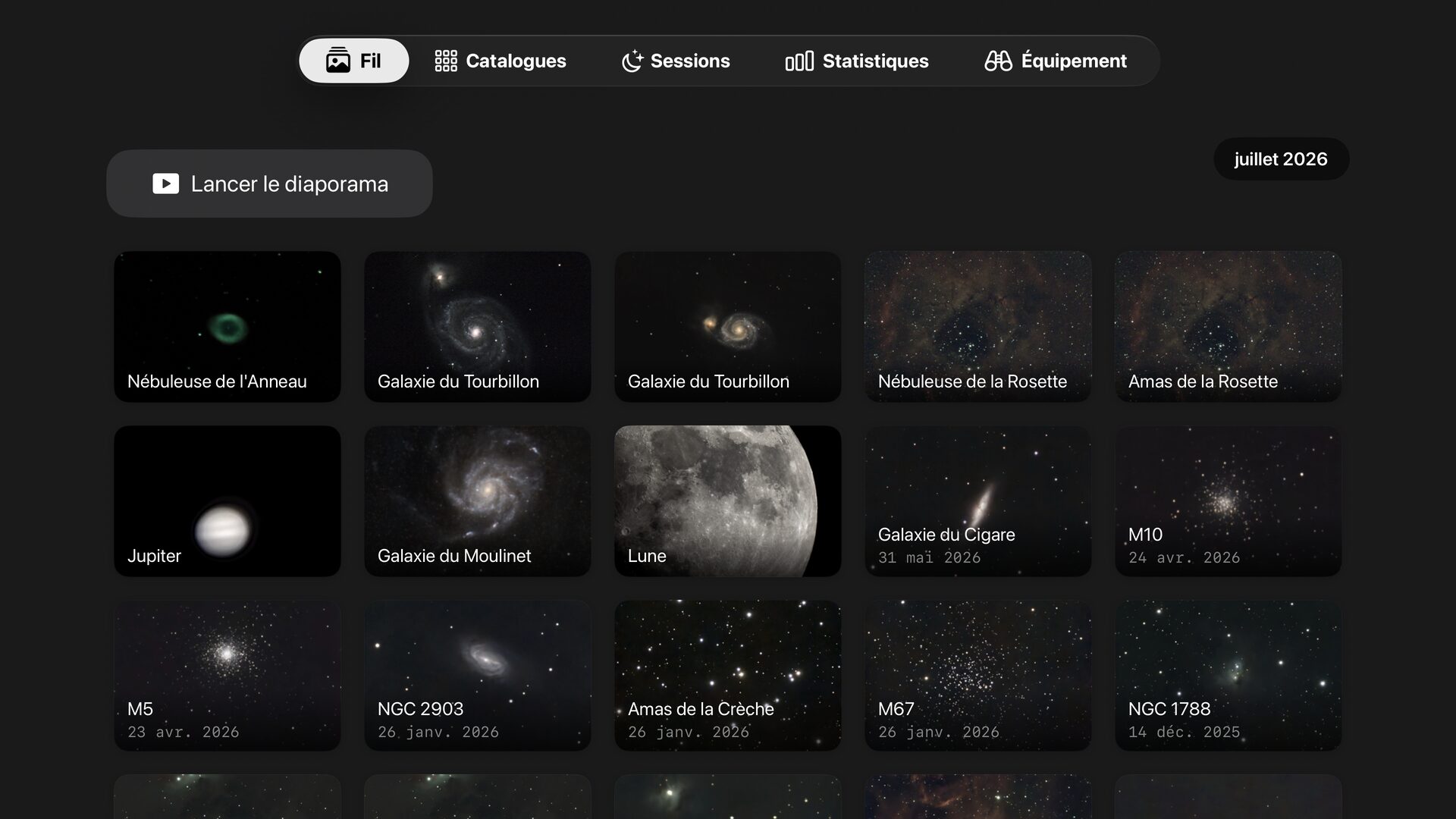
Task: Open the M10 cluster card
Action: (1228, 501)
